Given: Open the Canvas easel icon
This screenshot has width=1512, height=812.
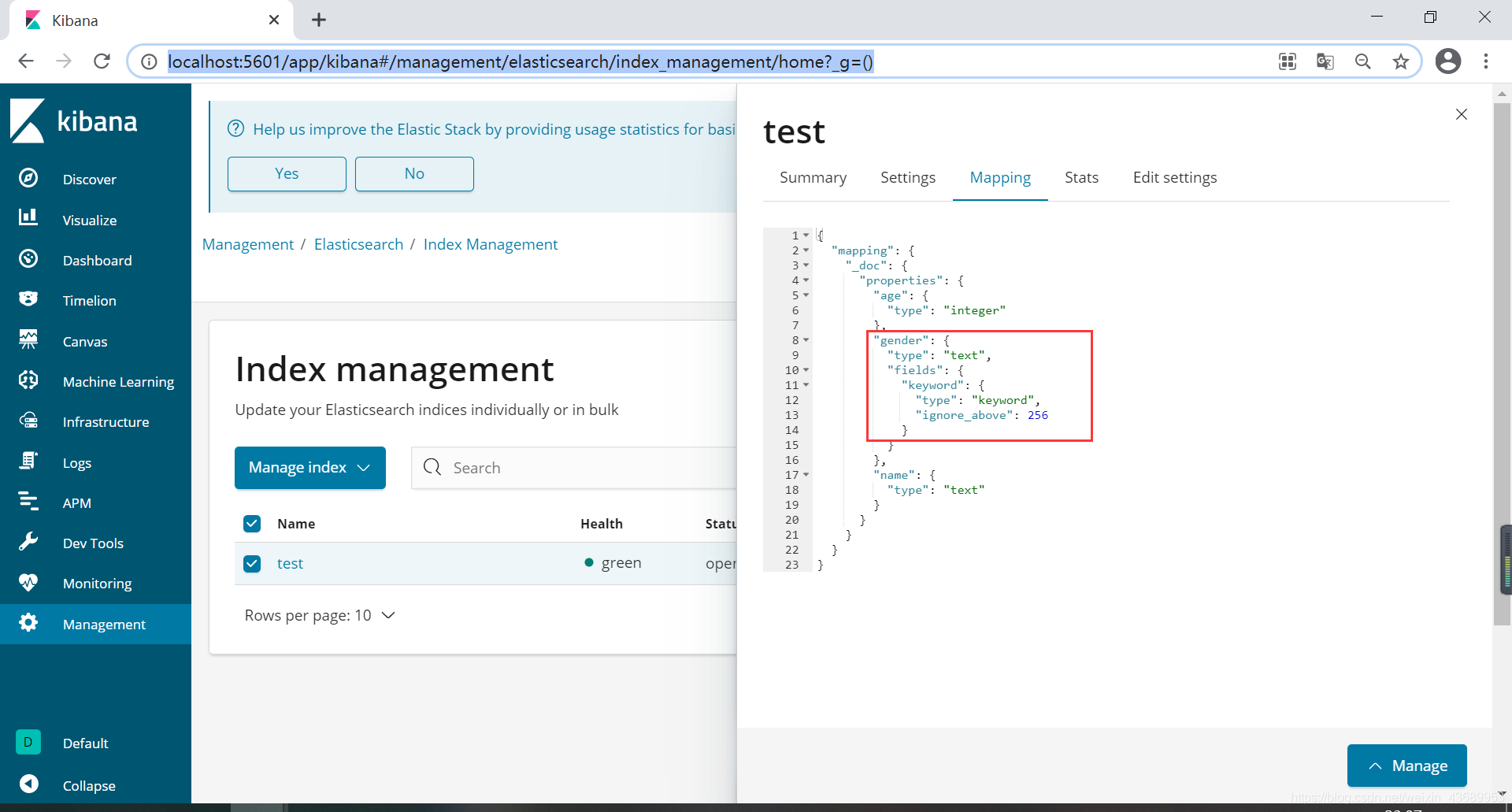Looking at the screenshot, I should coord(28,341).
